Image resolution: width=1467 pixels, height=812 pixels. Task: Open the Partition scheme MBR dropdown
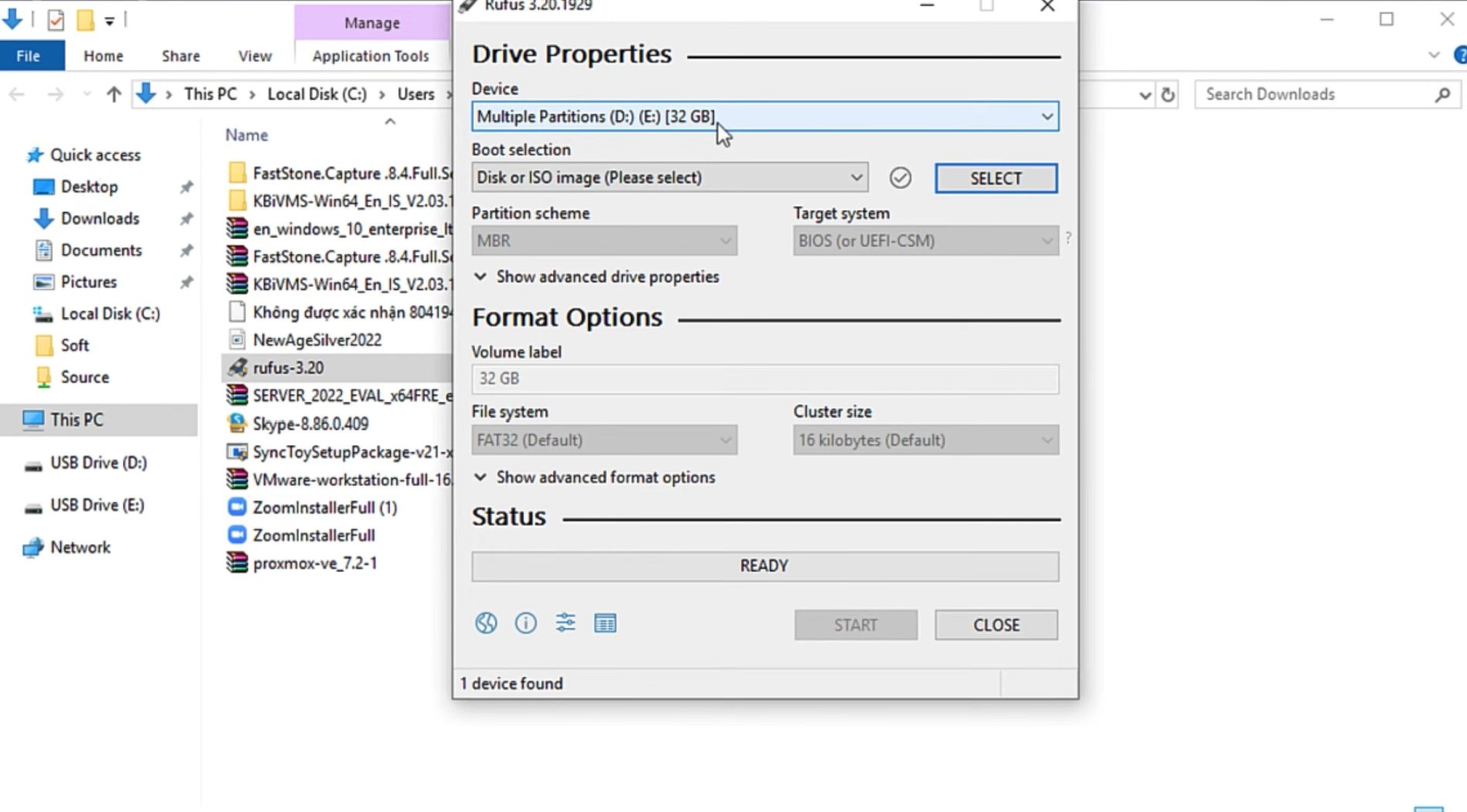(604, 241)
